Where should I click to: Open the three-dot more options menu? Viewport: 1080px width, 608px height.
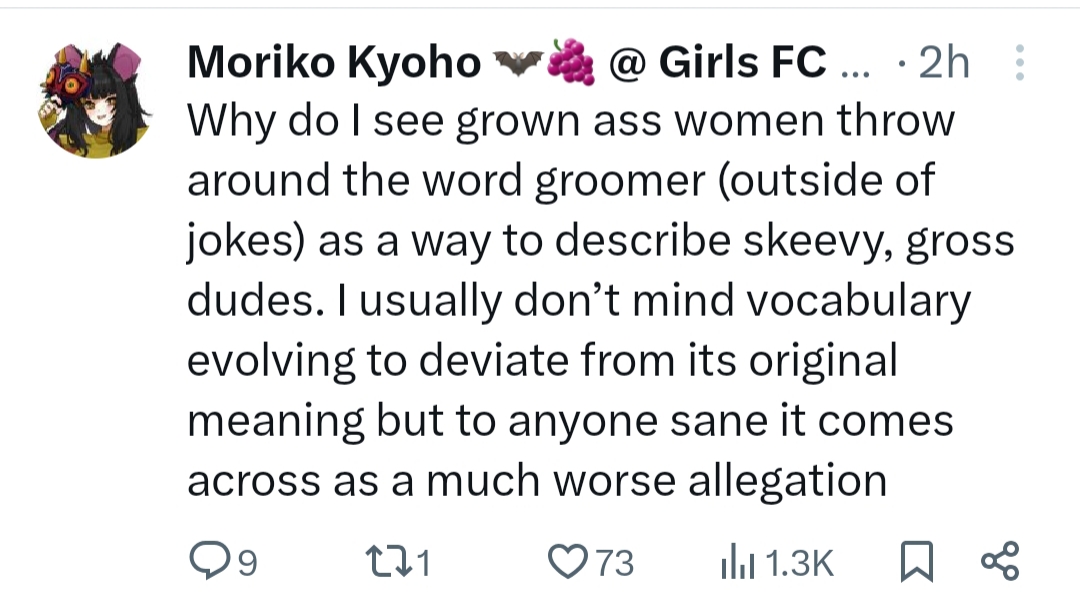pyautogui.click(x=1020, y=63)
